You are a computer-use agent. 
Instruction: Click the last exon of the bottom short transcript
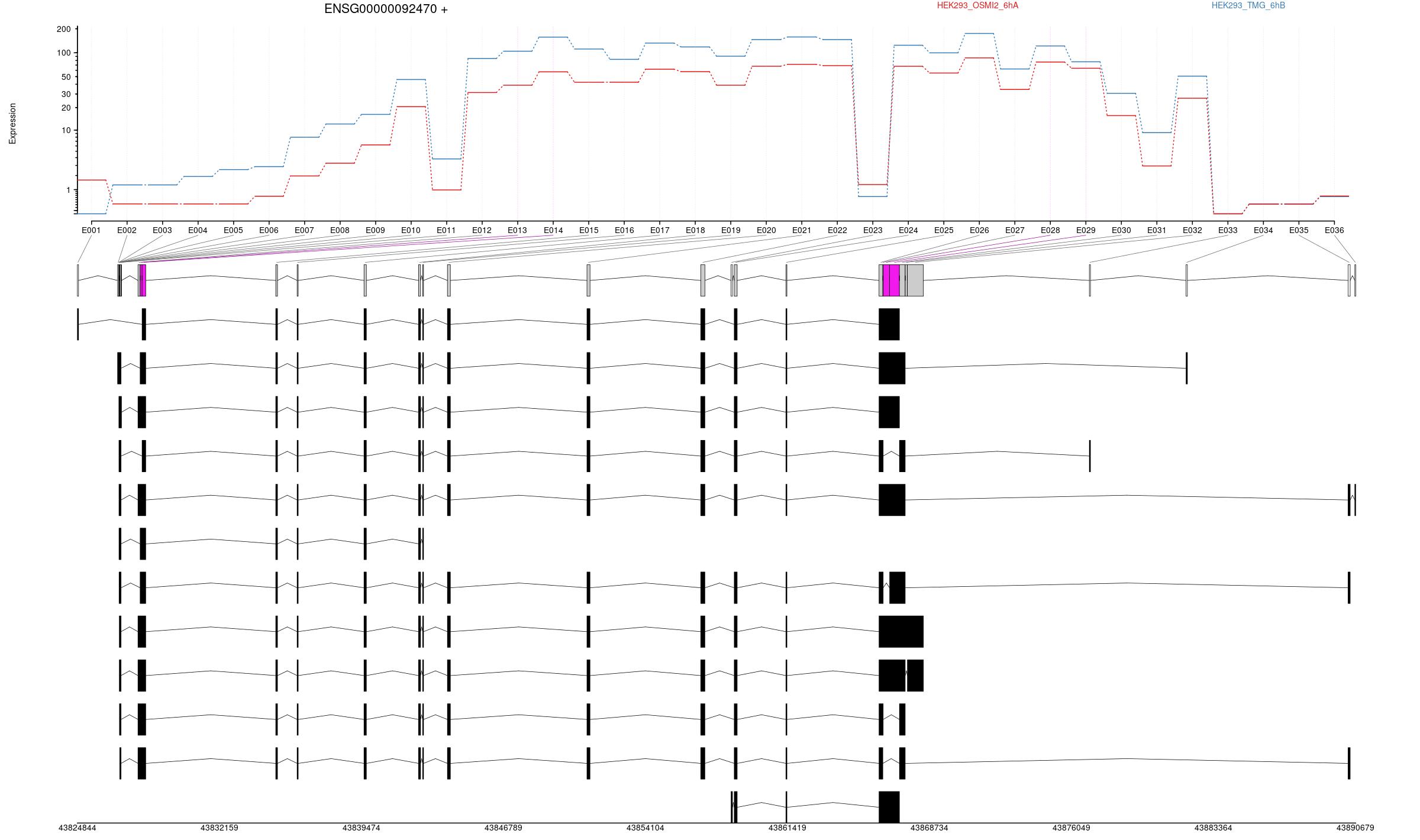pos(889,807)
